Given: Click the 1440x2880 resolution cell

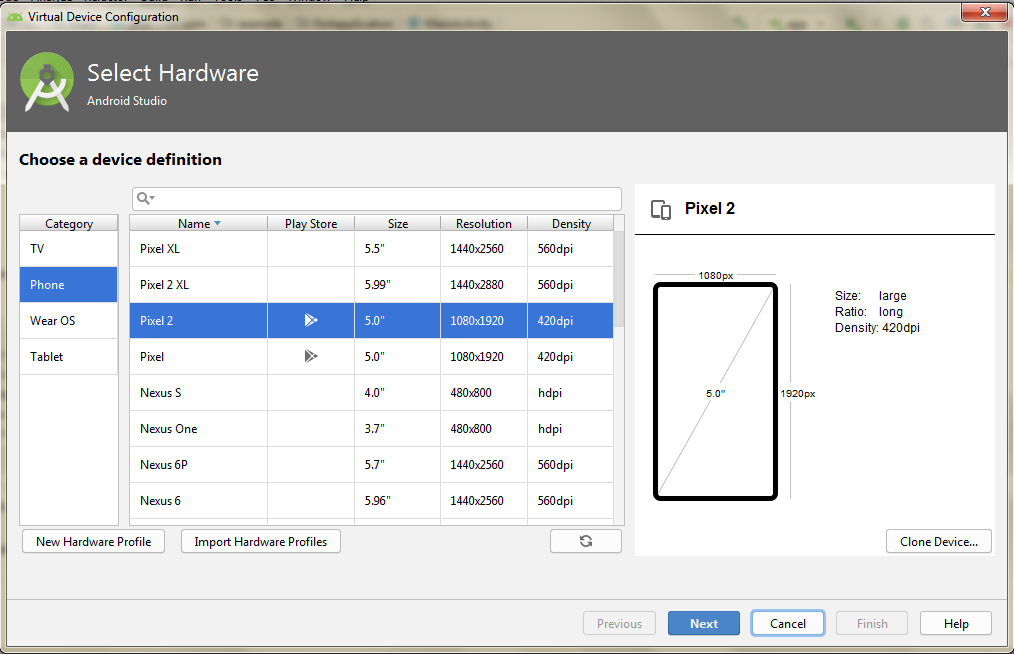Looking at the screenshot, I should coord(484,285).
